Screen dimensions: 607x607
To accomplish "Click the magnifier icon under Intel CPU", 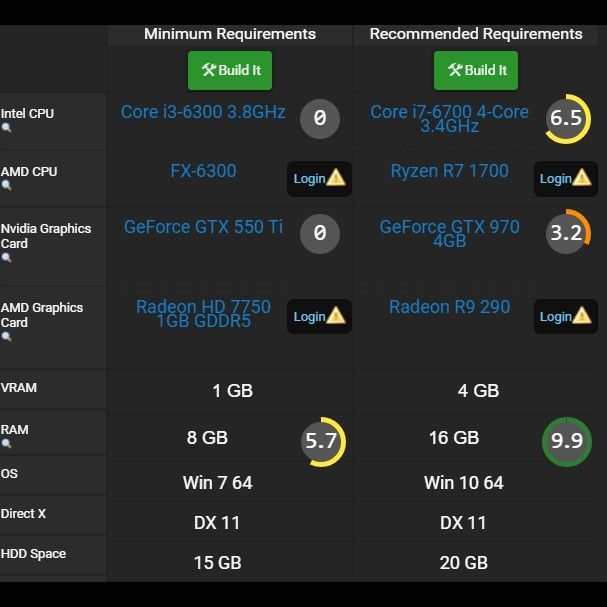I will pyautogui.click(x=6, y=127).
